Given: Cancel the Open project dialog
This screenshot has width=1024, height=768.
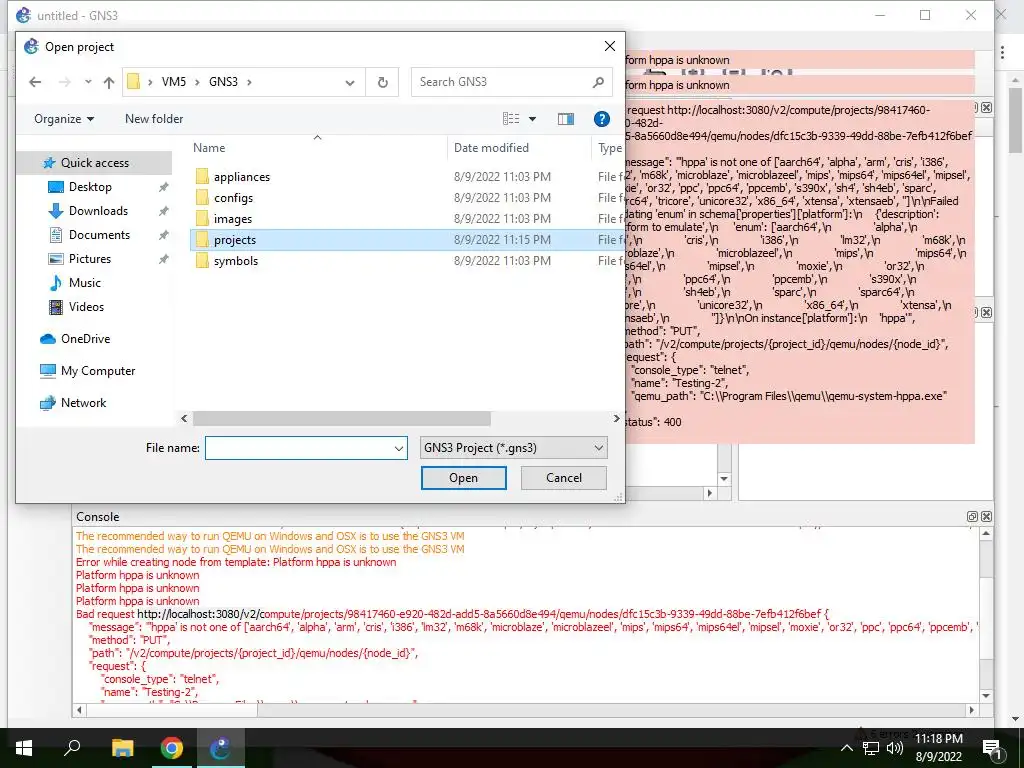Looking at the screenshot, I should pos(564,478).
